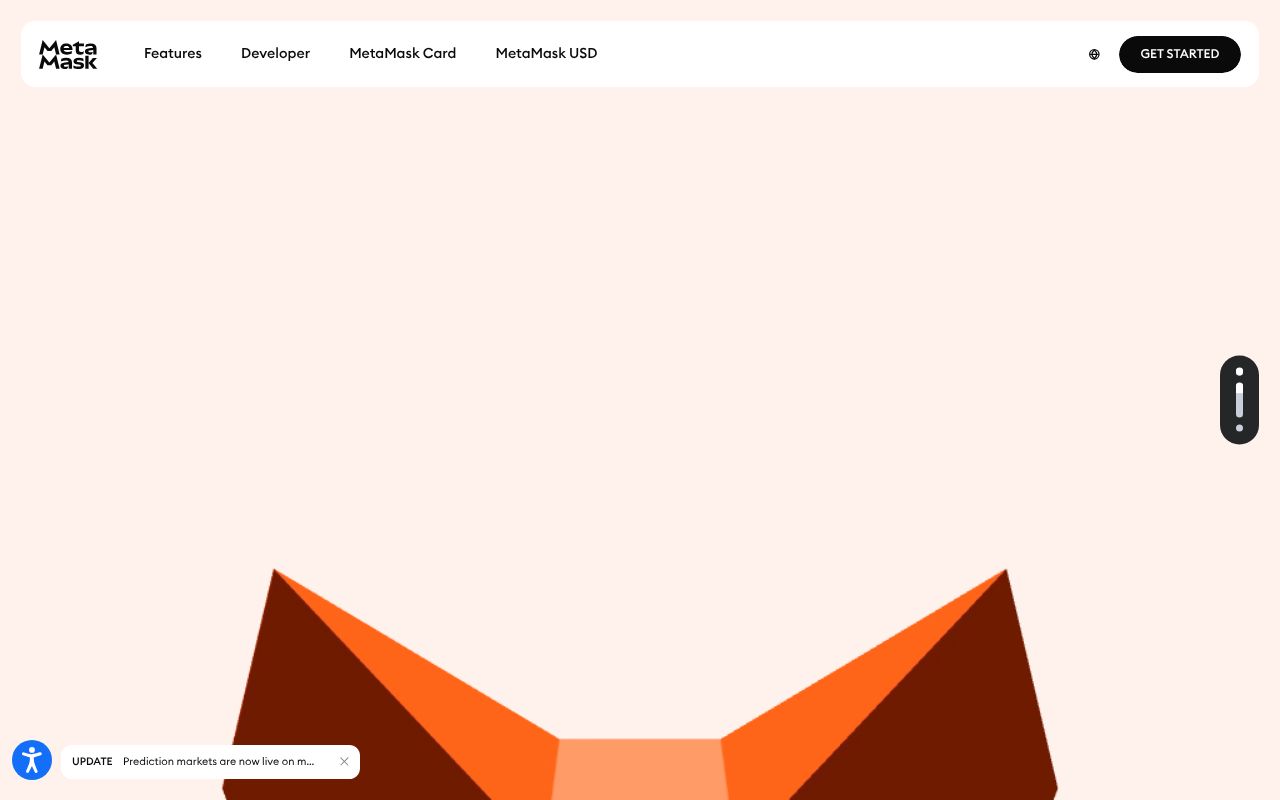This screenshot has width=1280, height=800.
Task: Expand the Features navigation dropdown
Action: tap(172, 53)
